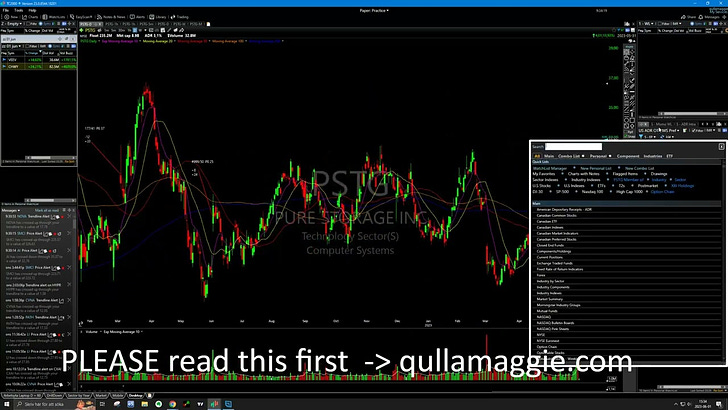This screenshot has width=728, height=410.
Task: Open Alerts from the toolbar
Action: pyautogui.click(x=137, y=17)
